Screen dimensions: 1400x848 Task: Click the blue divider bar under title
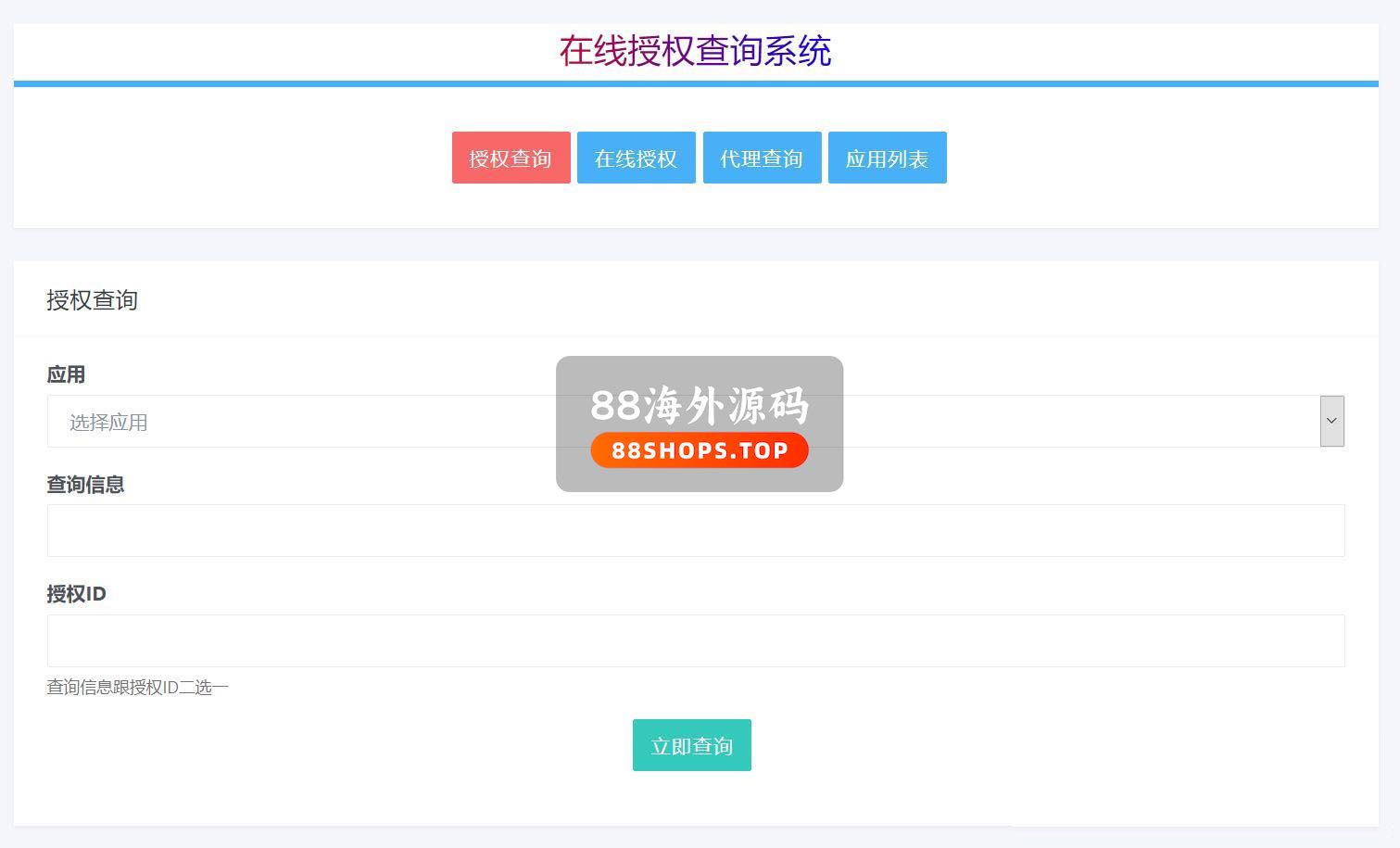(x=695, y=83)
